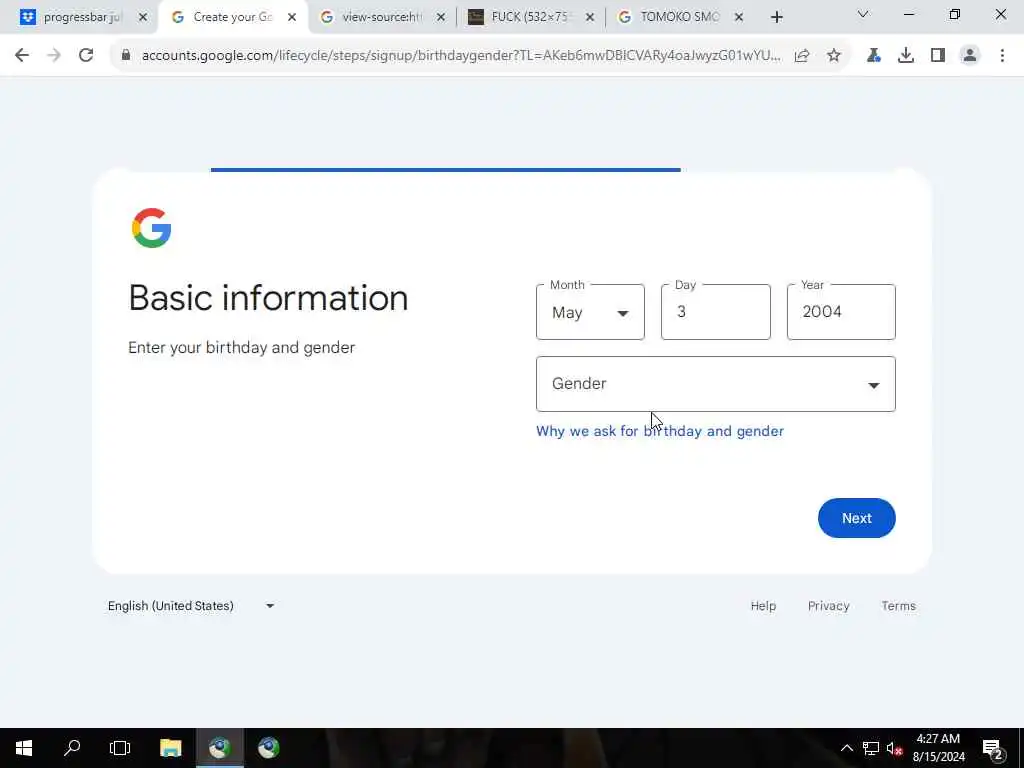Reload the page with the refresh icon

click(86, 56)
